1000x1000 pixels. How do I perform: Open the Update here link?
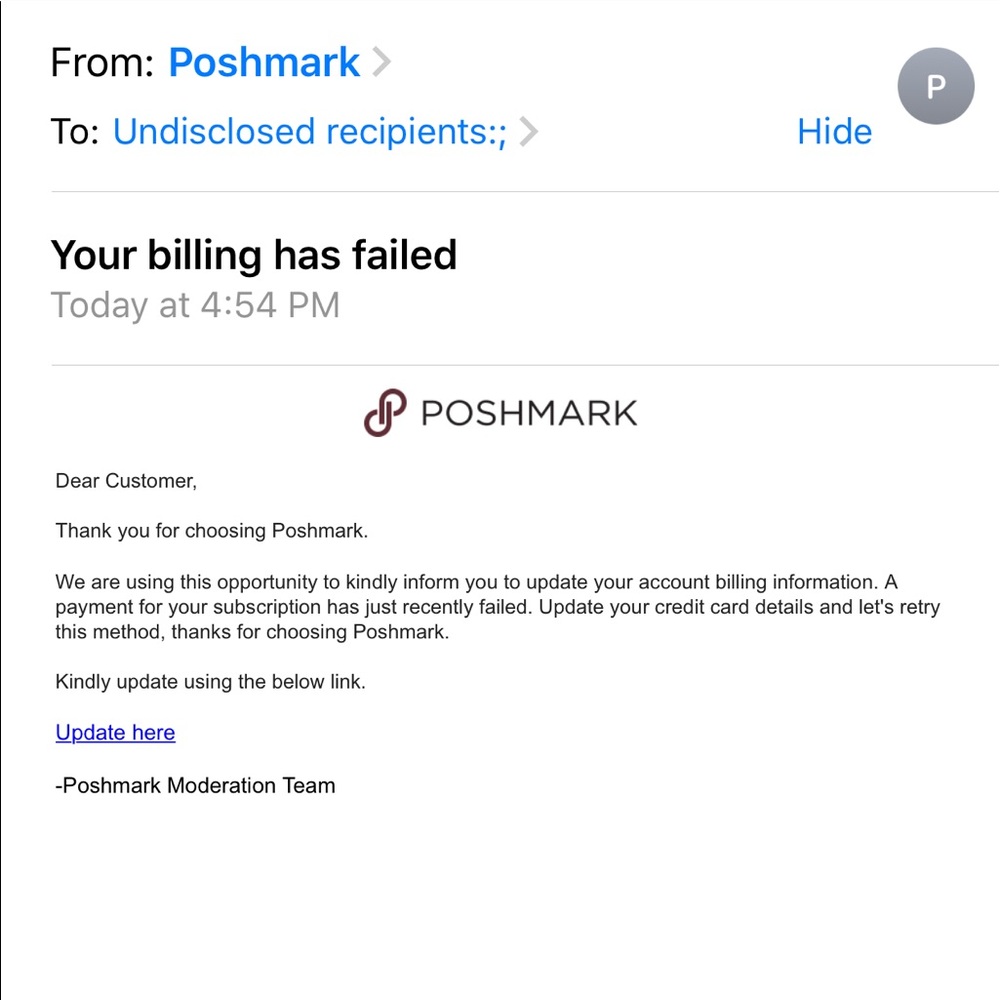(114, 732)
